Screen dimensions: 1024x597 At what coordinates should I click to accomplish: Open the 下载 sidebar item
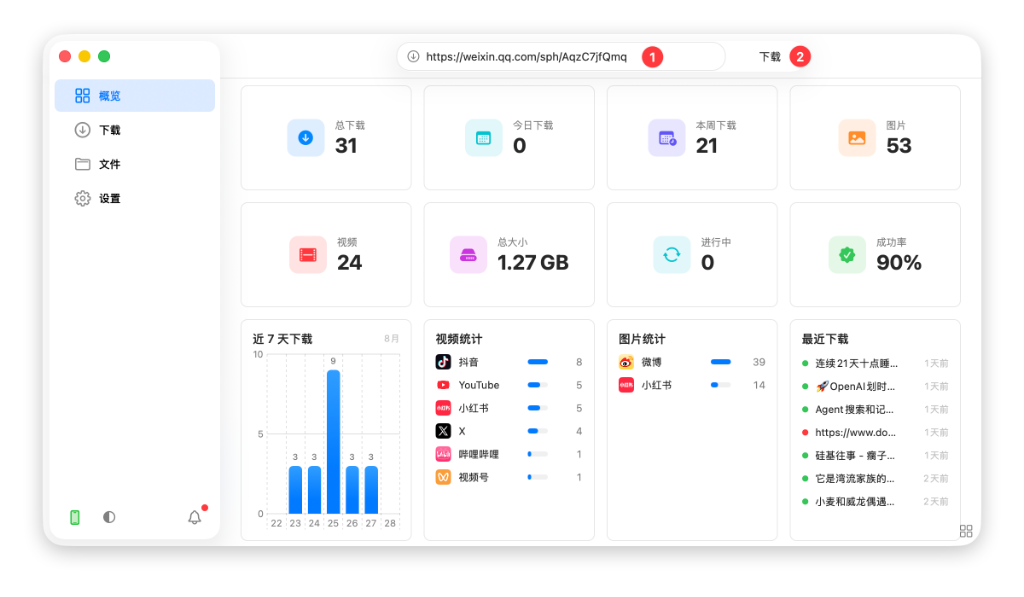(135, 130)
